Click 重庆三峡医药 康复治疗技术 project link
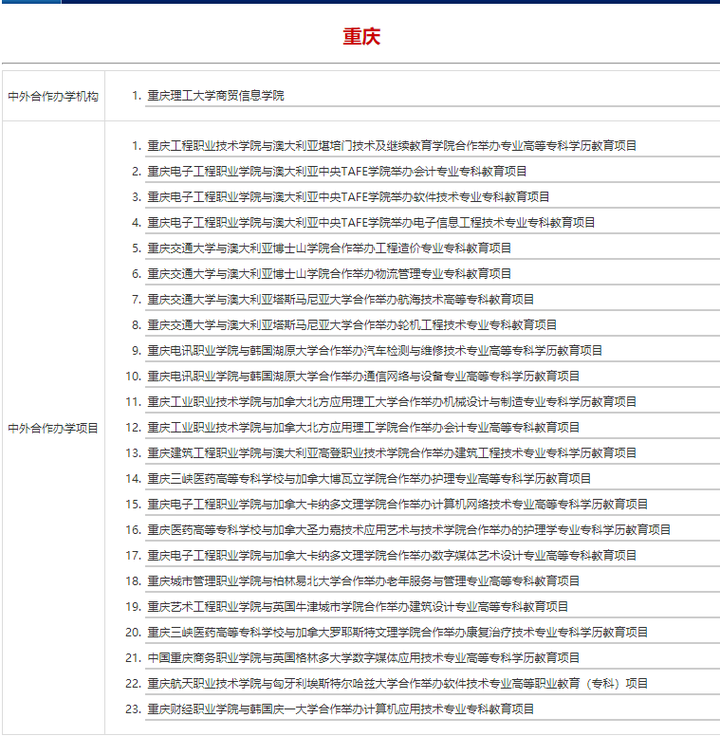 pyautogui.click(x=397, y=632)
